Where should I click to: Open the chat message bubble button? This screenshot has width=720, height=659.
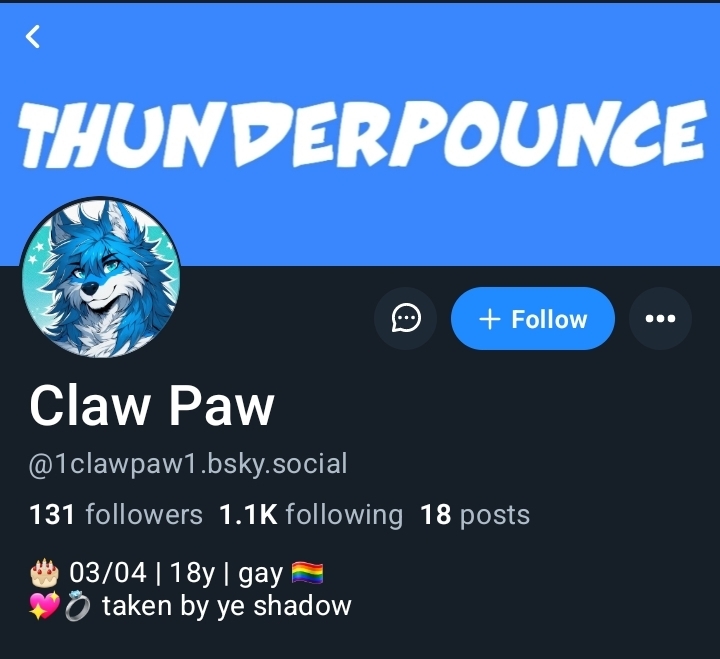pos(406,318)
